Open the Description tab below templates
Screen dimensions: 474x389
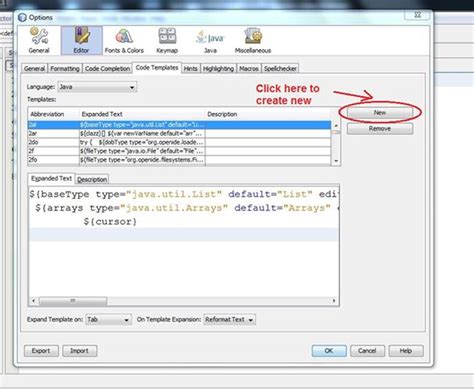pyautogui.click(x=92, y=179)
